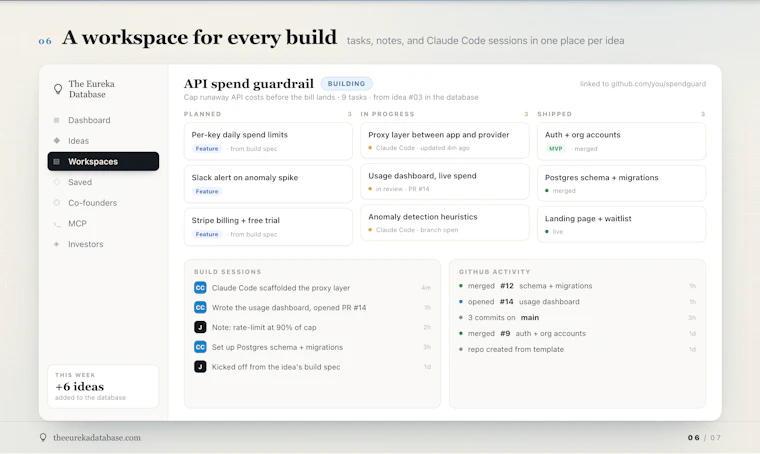Image resolution: width=760 pixels, height=454 pixels.
Task: Click '3 commits on main' activity
Action: pos(577,318)
